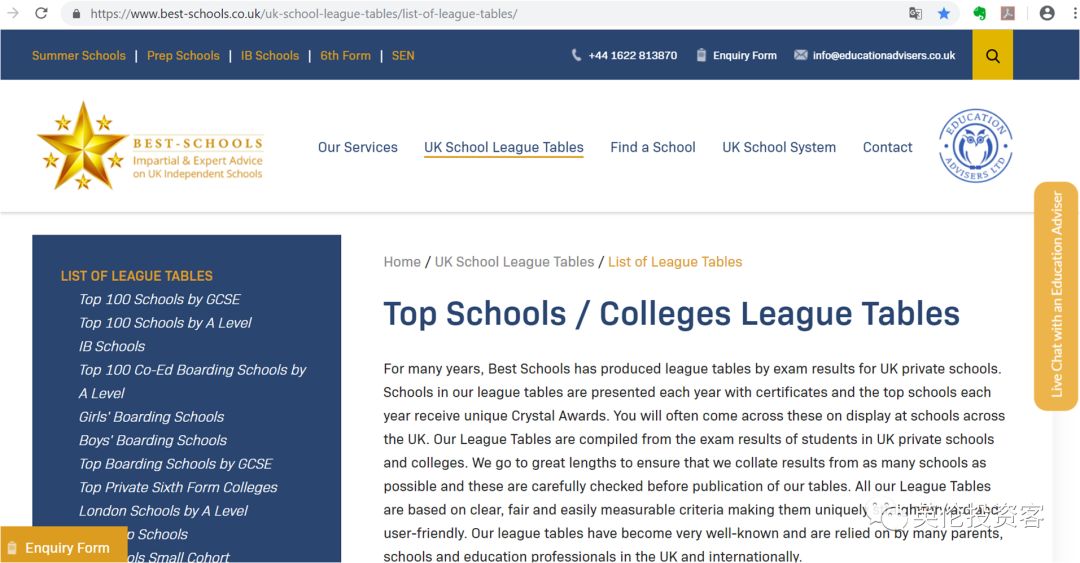Open the browser profile avatar icon
The height and width of the screenshot is (563, 1080).
(1047, 13)
